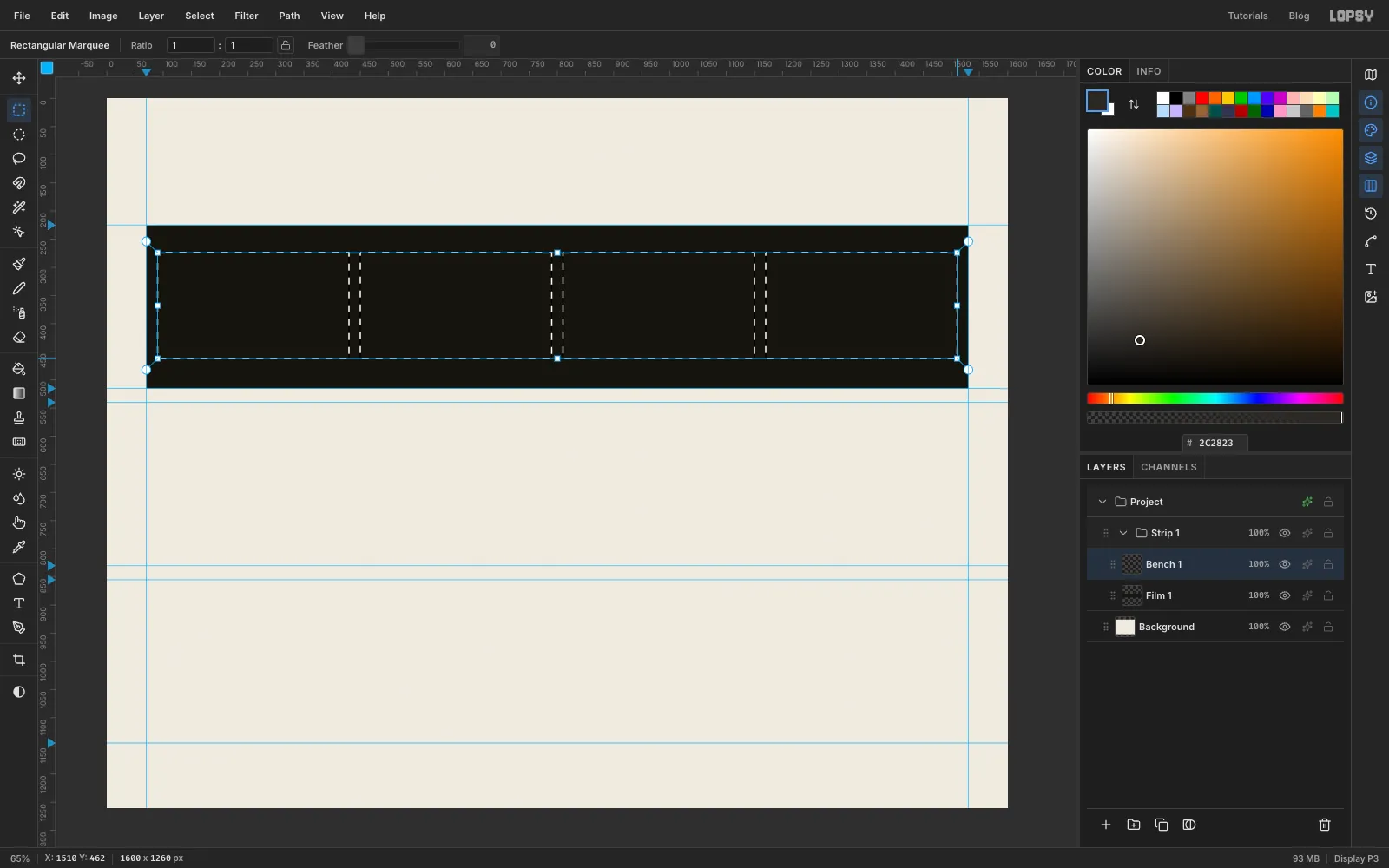The image size is (1389, 868).
Task: Select the Text tool in left toolbar
Action: tap(19, 603)
